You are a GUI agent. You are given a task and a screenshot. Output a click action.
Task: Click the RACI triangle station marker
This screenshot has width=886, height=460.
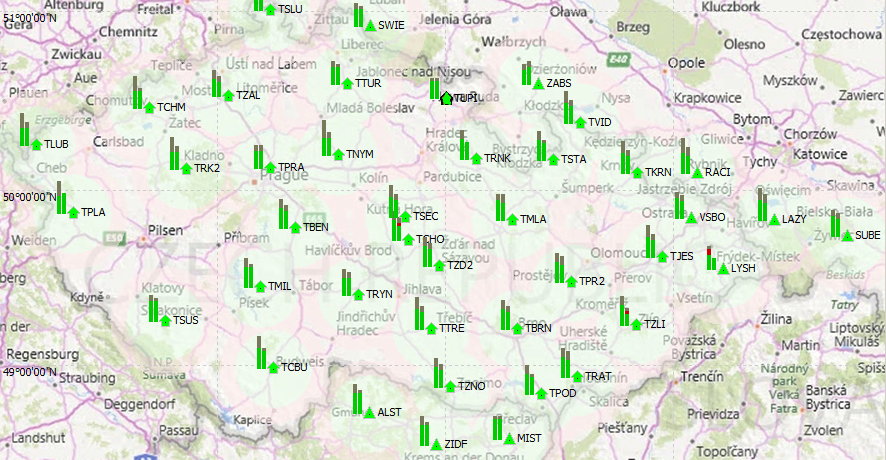697,173
